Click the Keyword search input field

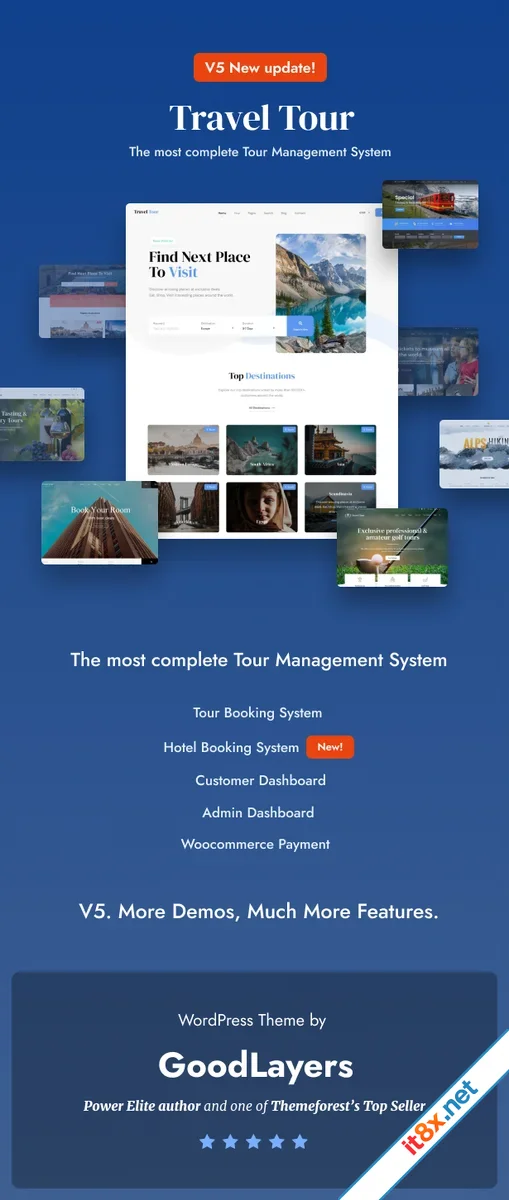pyautogui.click(x=173, y=326)
